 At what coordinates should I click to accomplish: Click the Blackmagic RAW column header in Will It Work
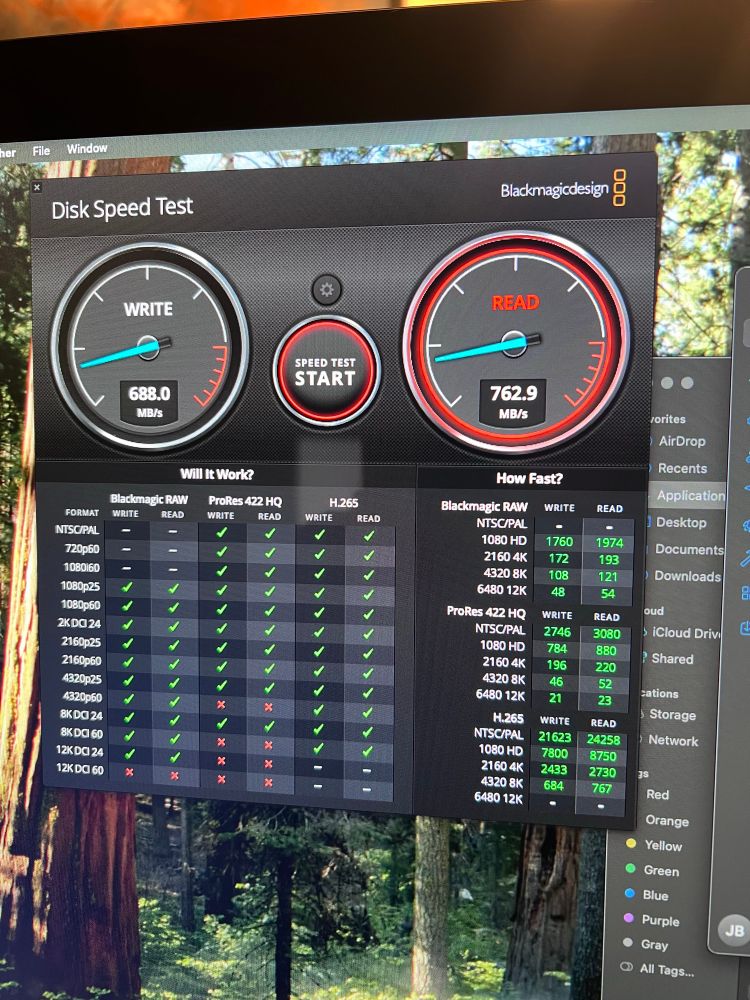point(149,499)
